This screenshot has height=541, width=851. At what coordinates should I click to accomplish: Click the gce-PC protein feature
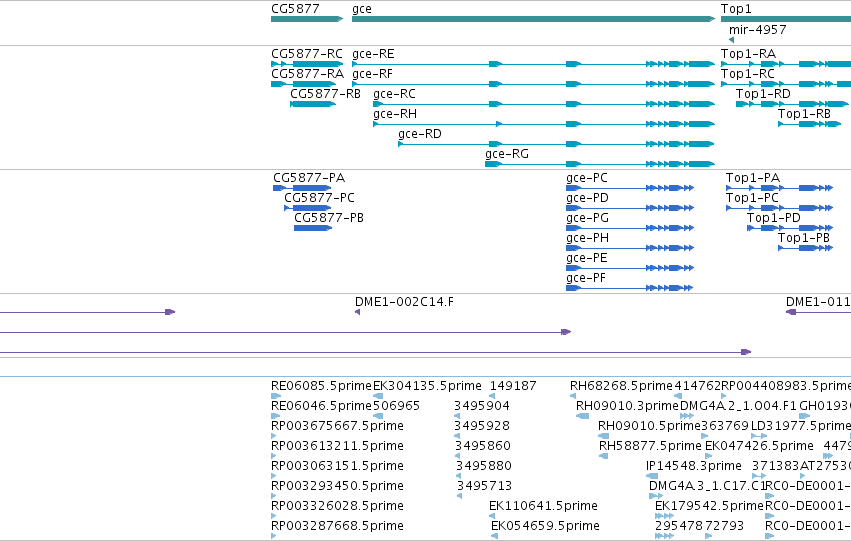630,188
